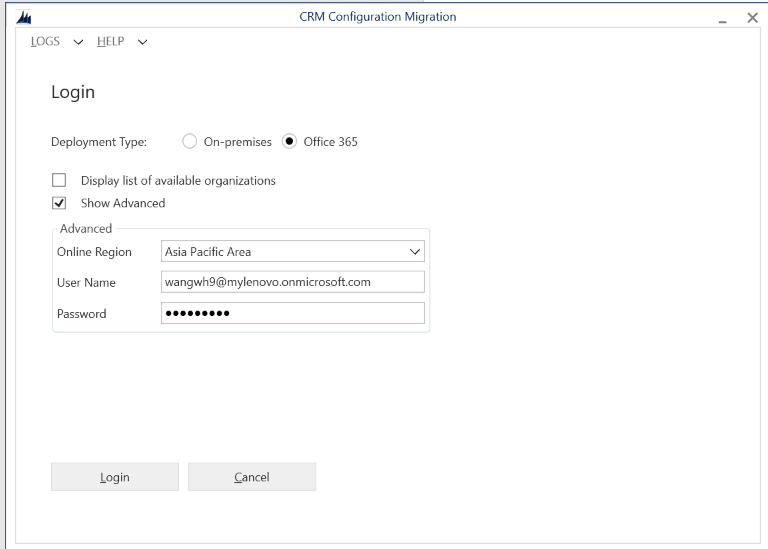
Task: Expand the chevron next to LOGS
Action: (x=78, y=42)
